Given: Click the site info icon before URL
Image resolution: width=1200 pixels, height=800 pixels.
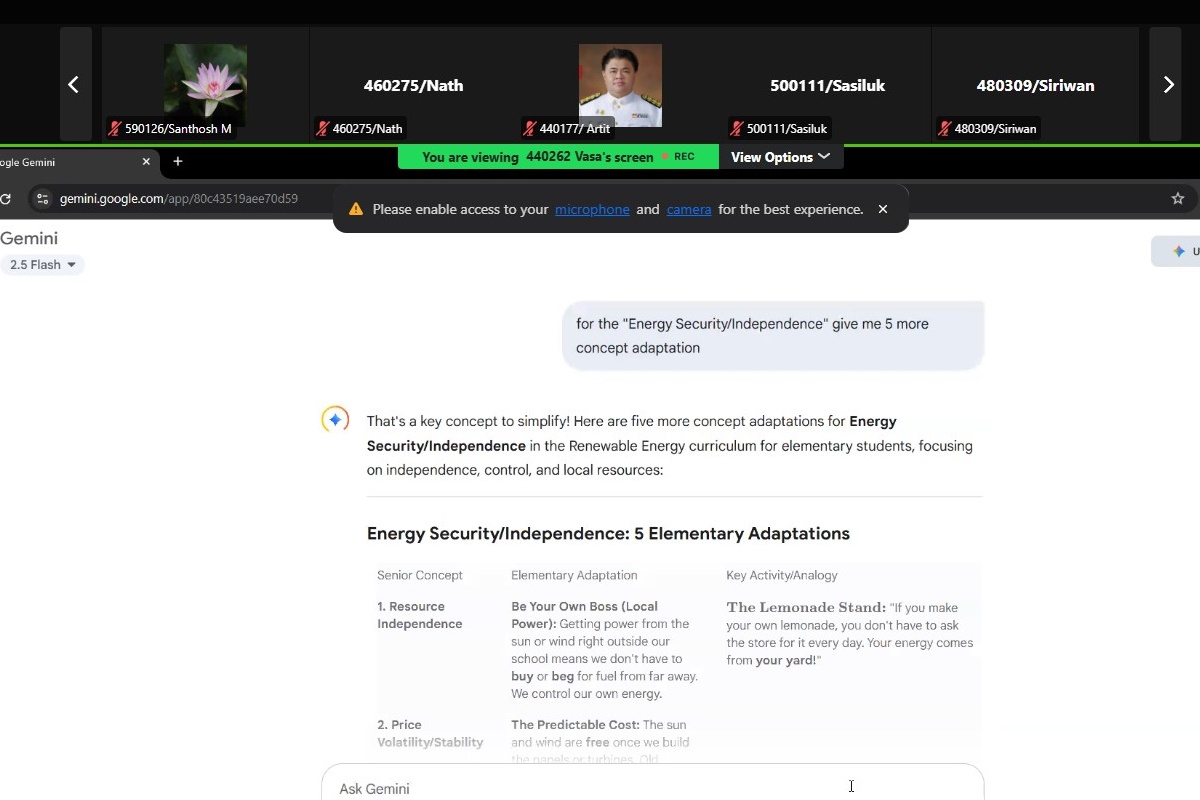Looking at the screenshot, I should click(42, 199).
